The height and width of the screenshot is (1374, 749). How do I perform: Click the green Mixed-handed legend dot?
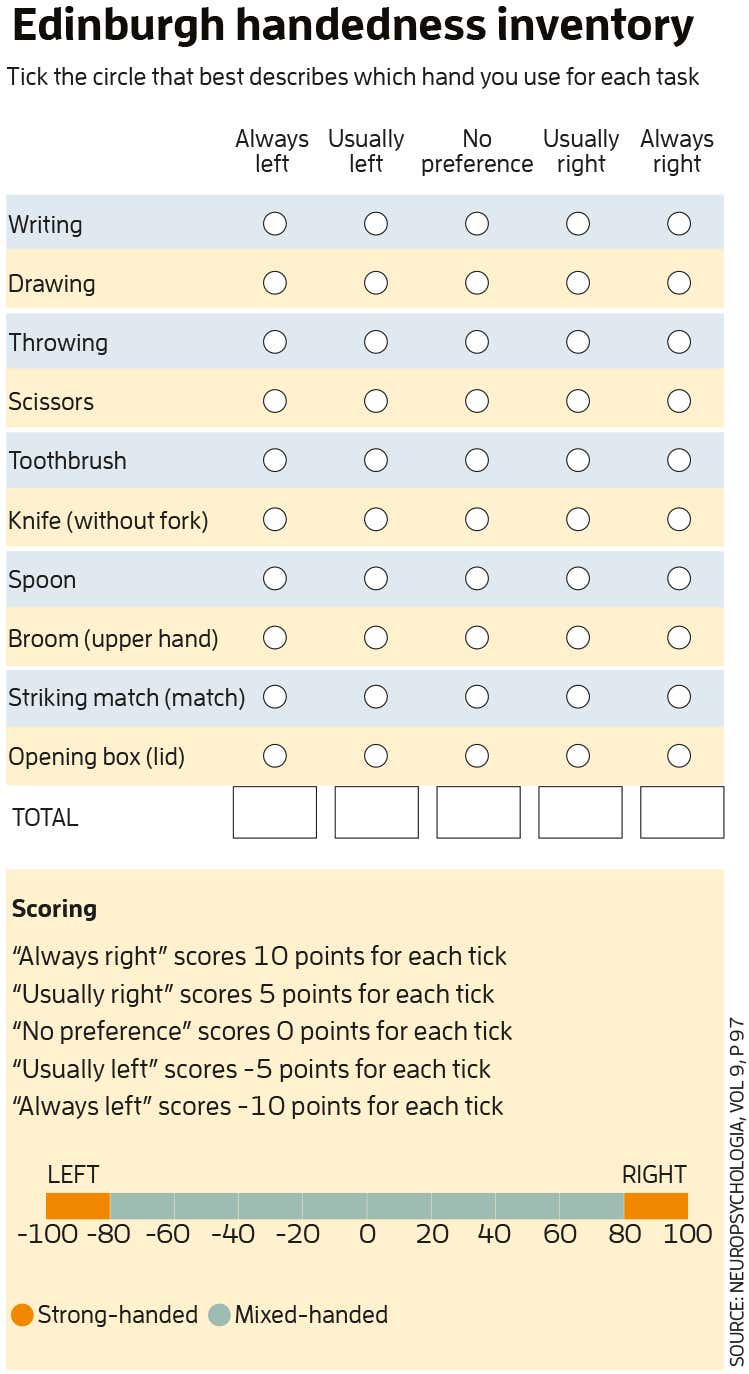pos(219,1314)
